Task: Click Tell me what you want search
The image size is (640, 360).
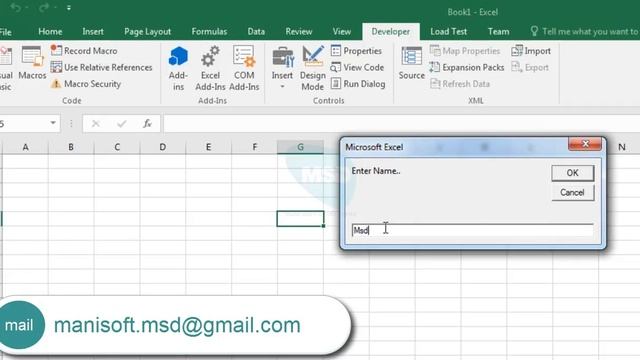Action: [x=584, y=31]
